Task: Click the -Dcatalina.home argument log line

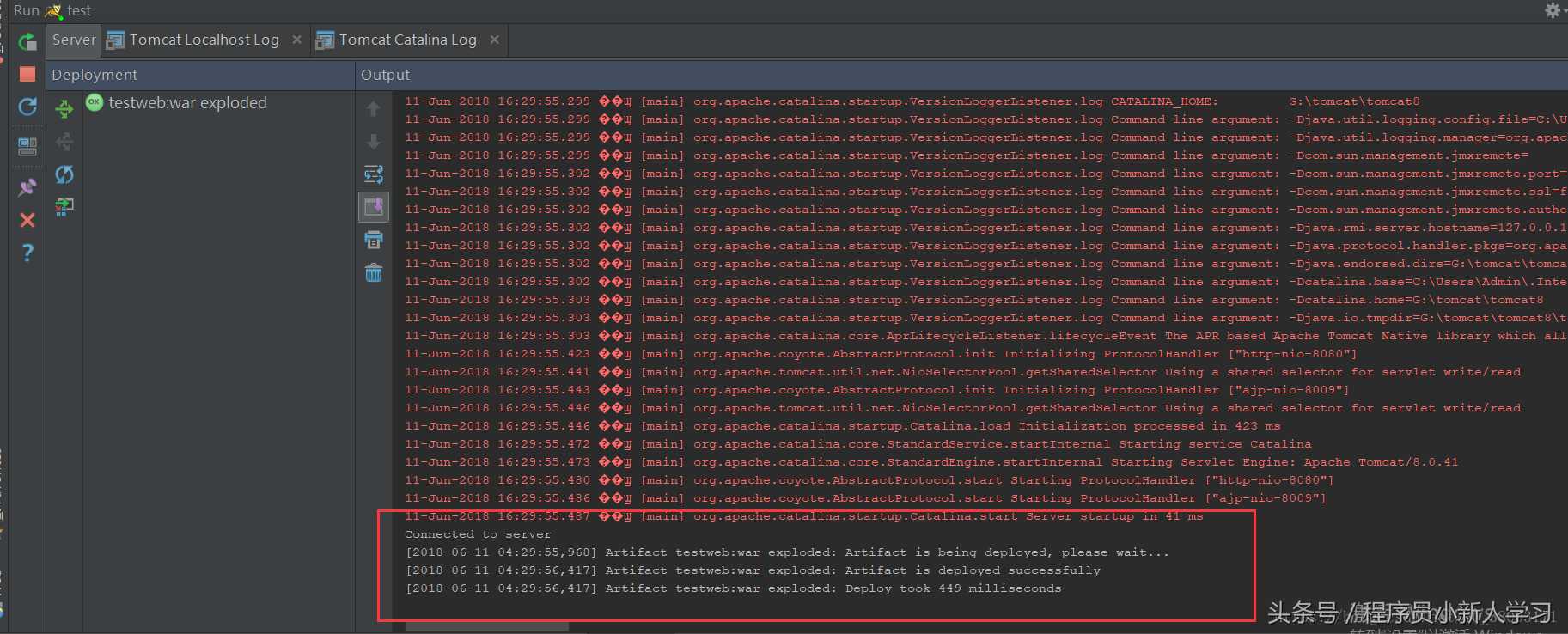Action: pos(974,300)
